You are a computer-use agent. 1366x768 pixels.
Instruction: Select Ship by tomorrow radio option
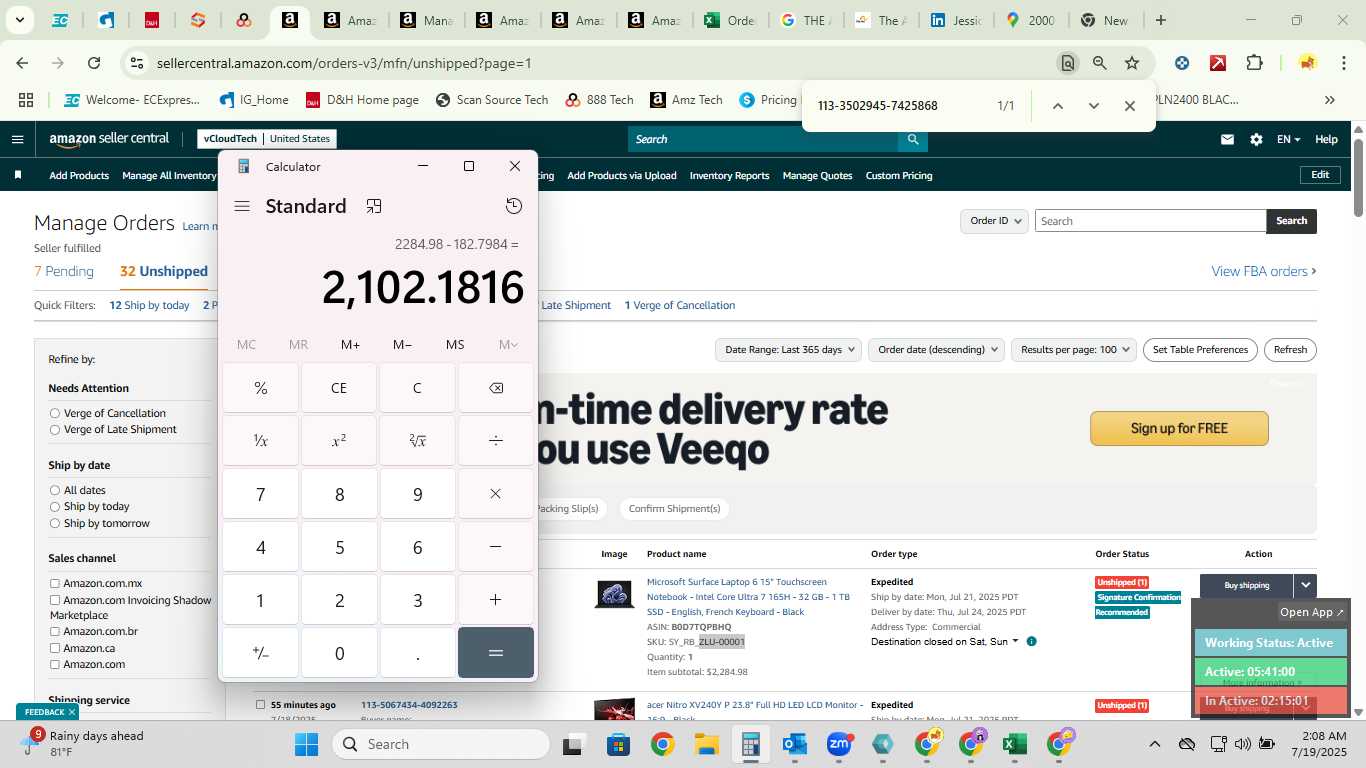(x=55, y=523)
